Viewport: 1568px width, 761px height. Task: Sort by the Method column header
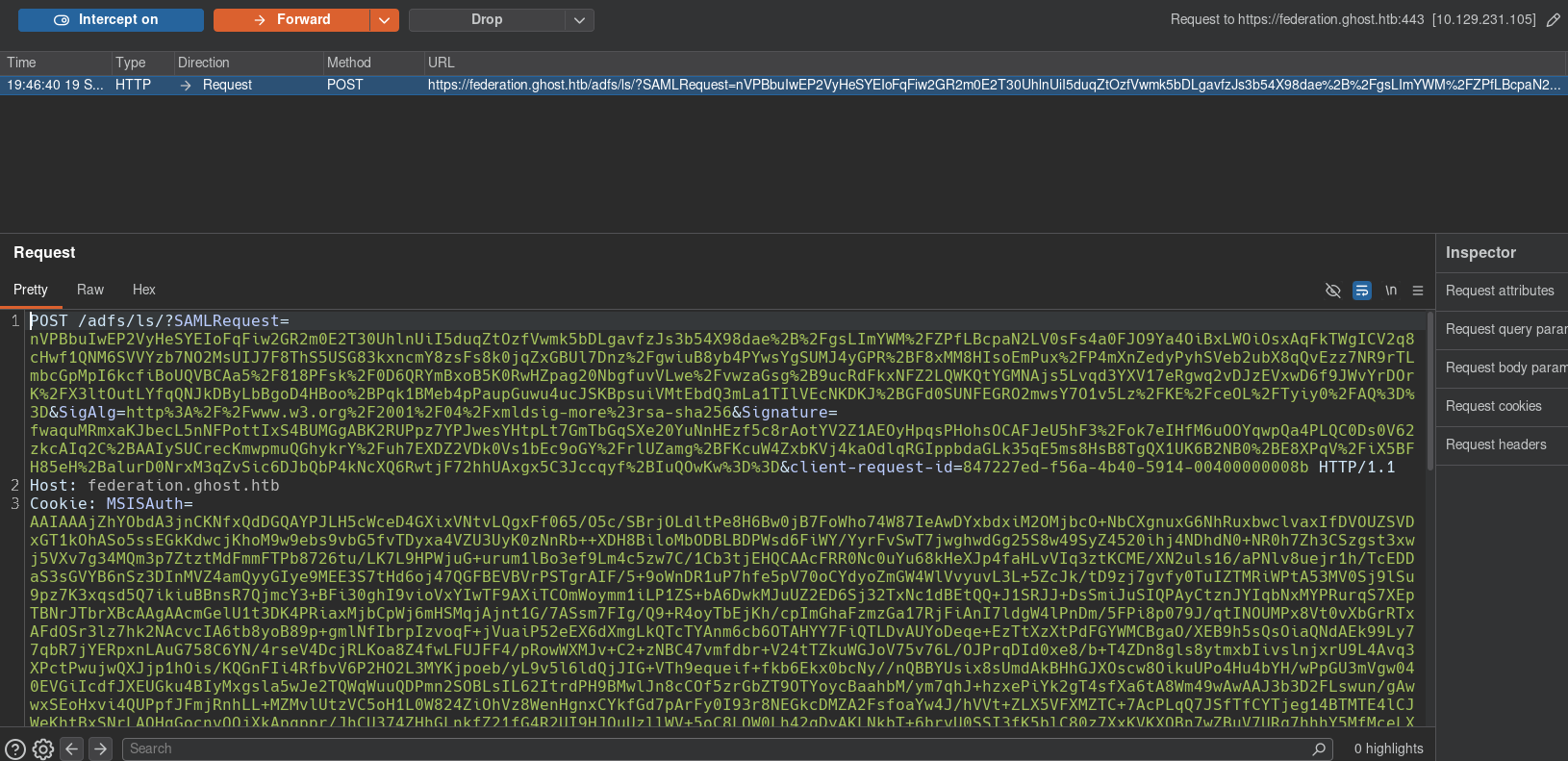(x=373, y=63)
